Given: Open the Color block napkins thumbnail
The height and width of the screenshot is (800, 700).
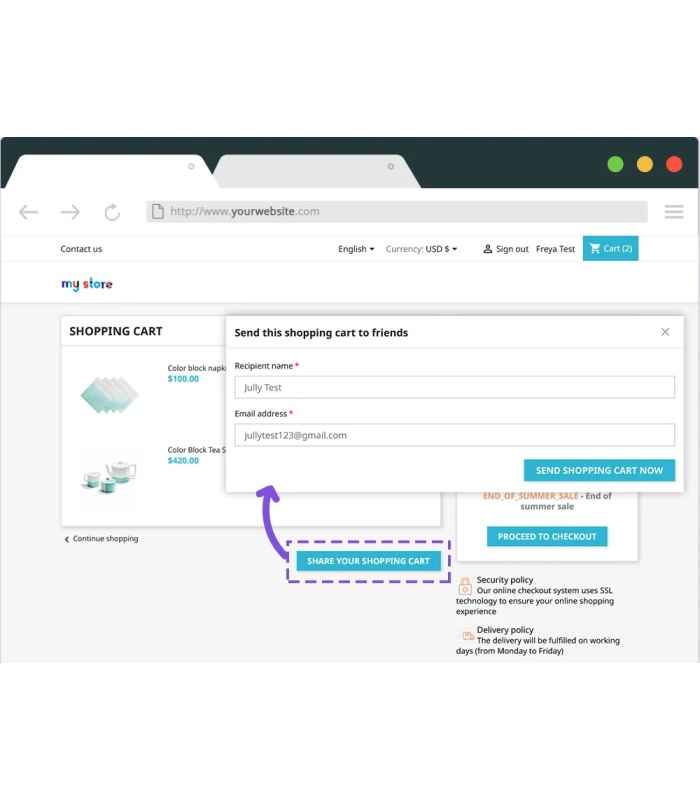Looking at the screenshot, I should point(109,396).
